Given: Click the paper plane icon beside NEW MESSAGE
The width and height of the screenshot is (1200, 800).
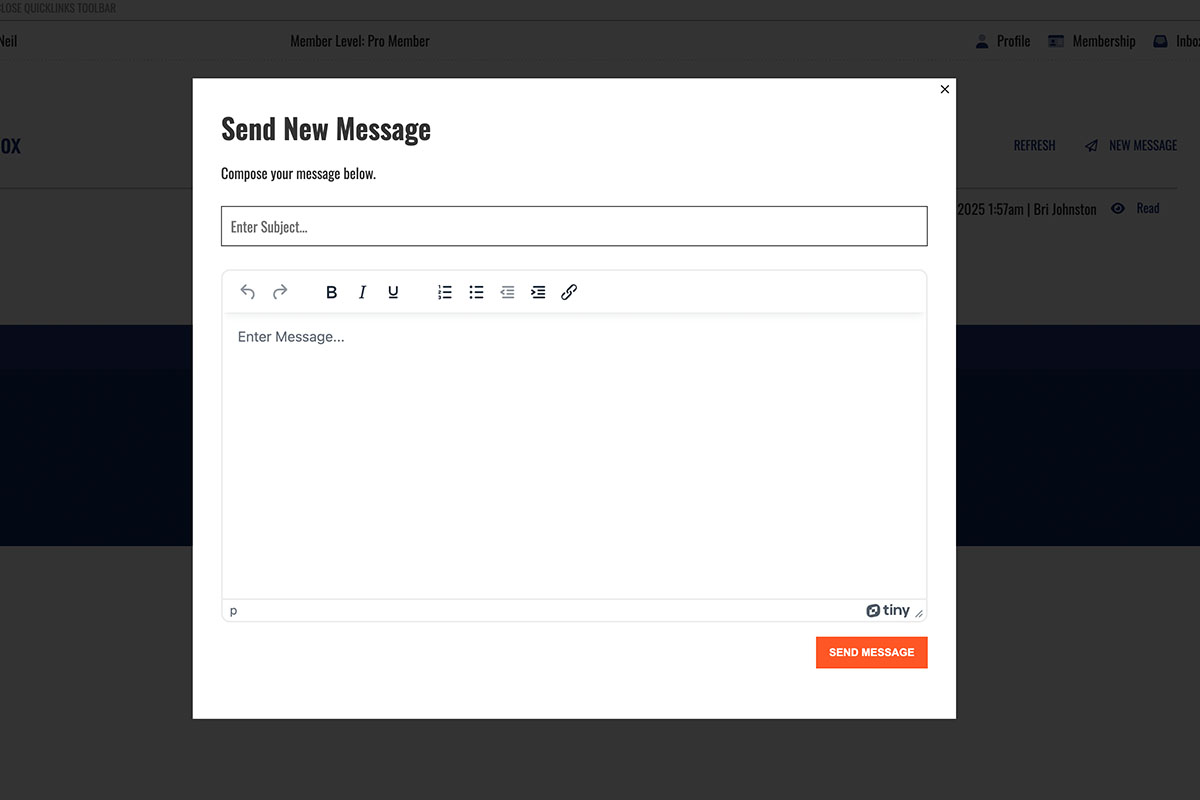Looking at the screenshot, I should [1091, 146].
